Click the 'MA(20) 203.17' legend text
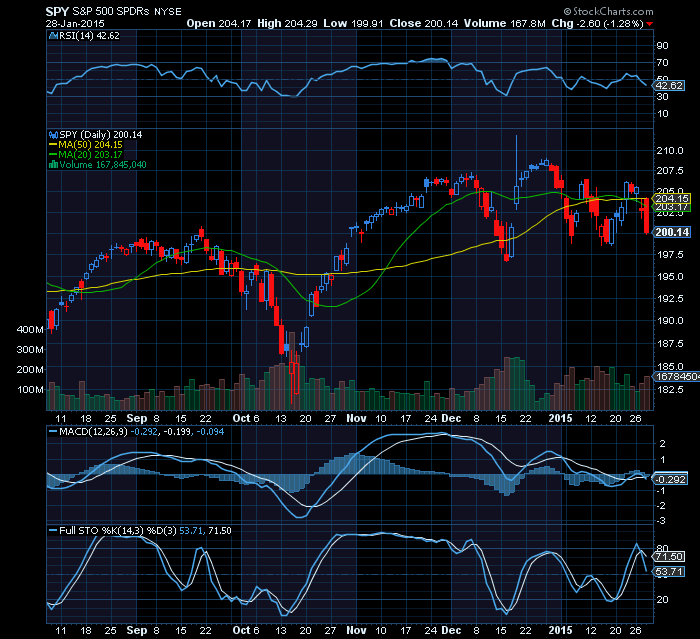The height and width of the screenshot is (639, 700). click(x=91, y=155)
